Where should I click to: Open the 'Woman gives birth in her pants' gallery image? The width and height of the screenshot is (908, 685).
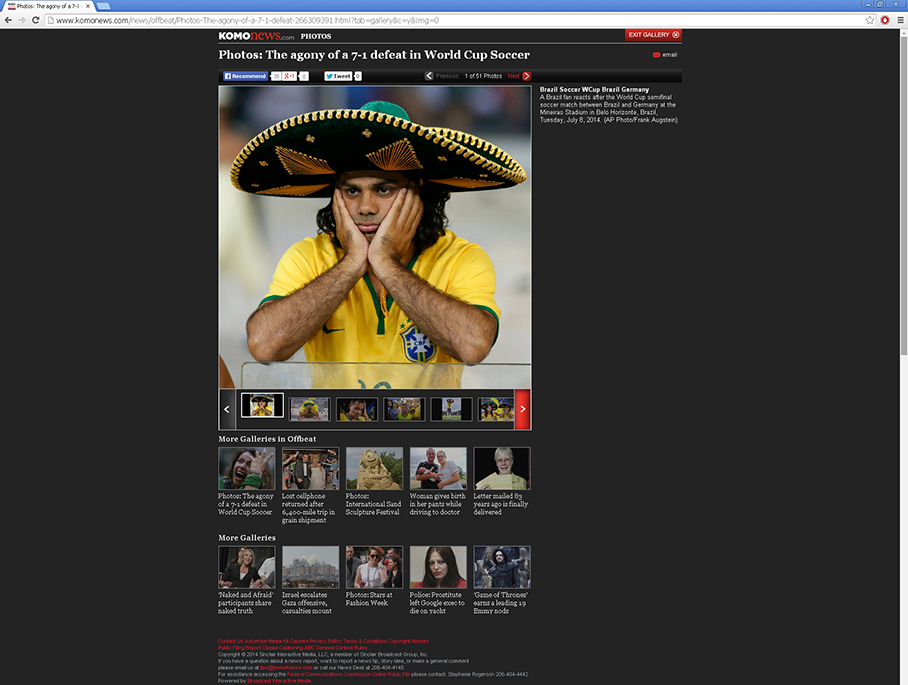pyautogui.click(x=438, y=468)
